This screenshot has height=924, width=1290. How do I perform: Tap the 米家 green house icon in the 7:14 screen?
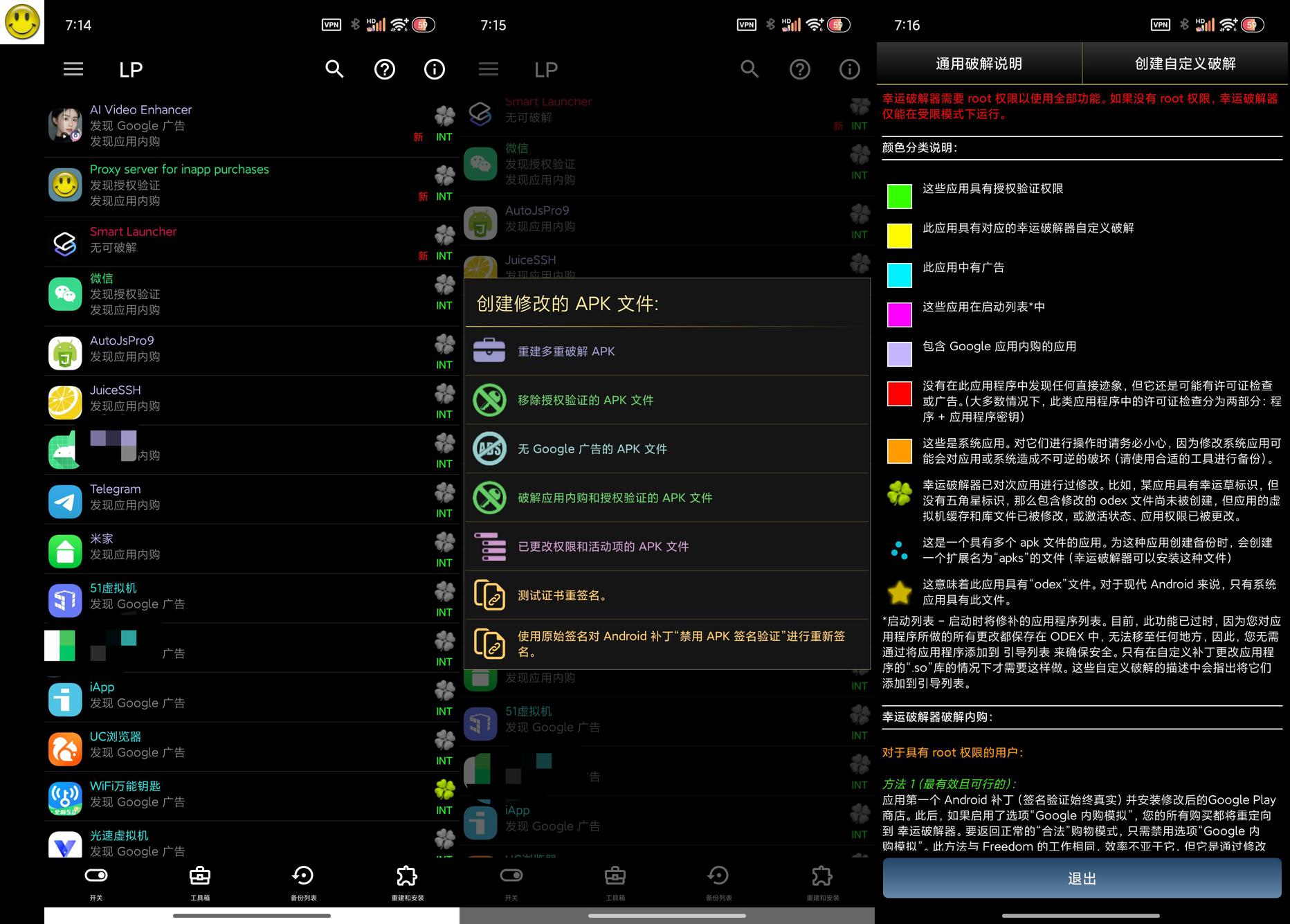(65, 551)
